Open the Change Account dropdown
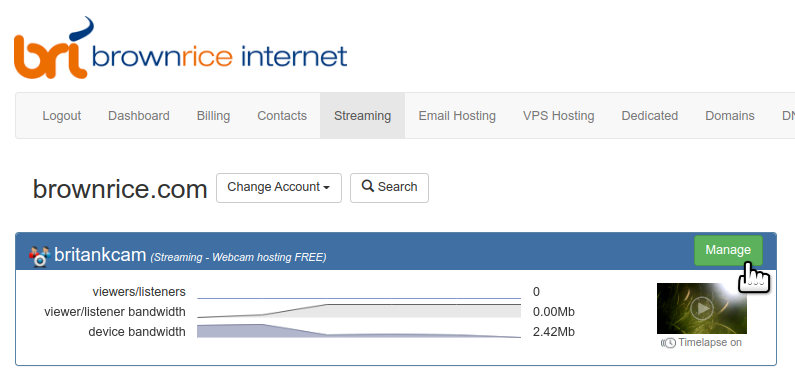Image resolution: width=795 pixels, height=376 pixels. tap(279, 187)
